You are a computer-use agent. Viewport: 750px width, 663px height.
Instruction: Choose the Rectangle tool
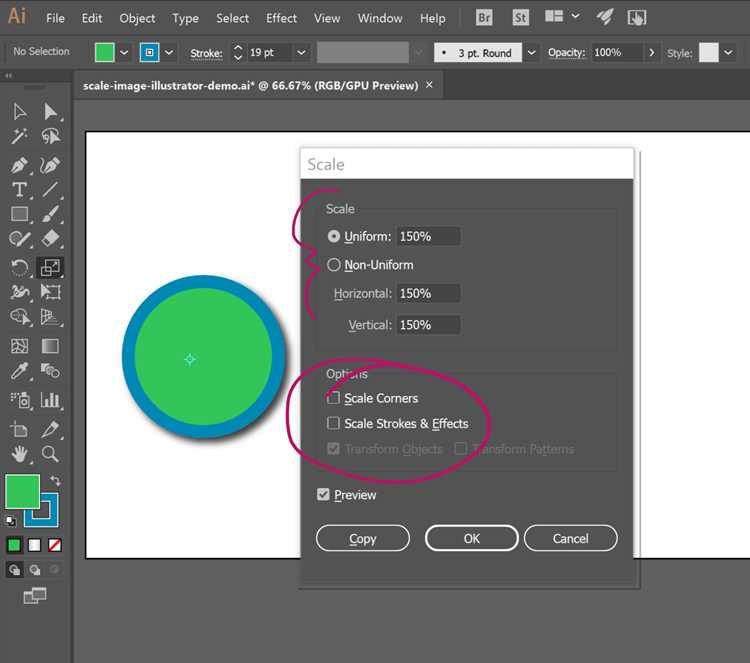[19, 214]
